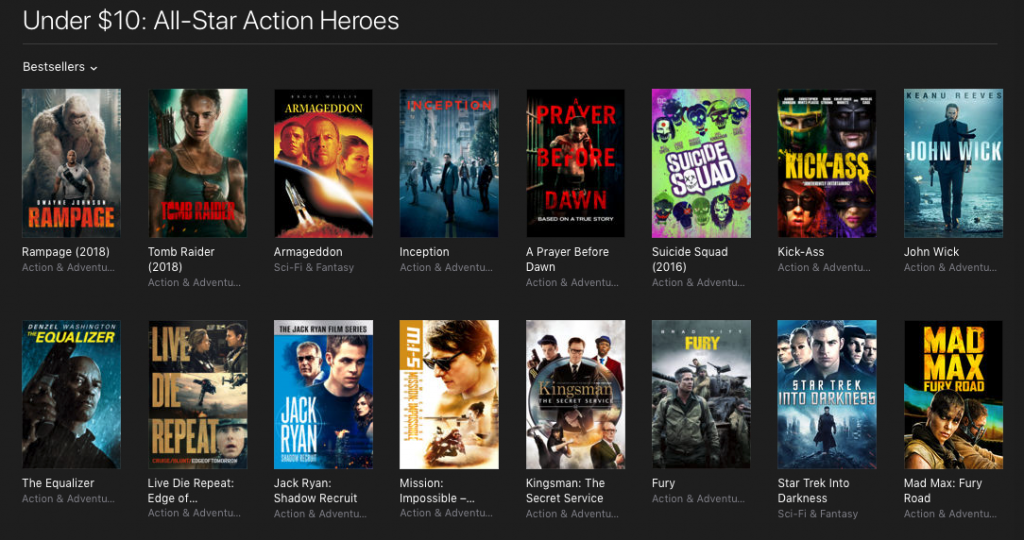
Task: Open the Mission: Impossible movie poster
Action: (x=449, y=394)
